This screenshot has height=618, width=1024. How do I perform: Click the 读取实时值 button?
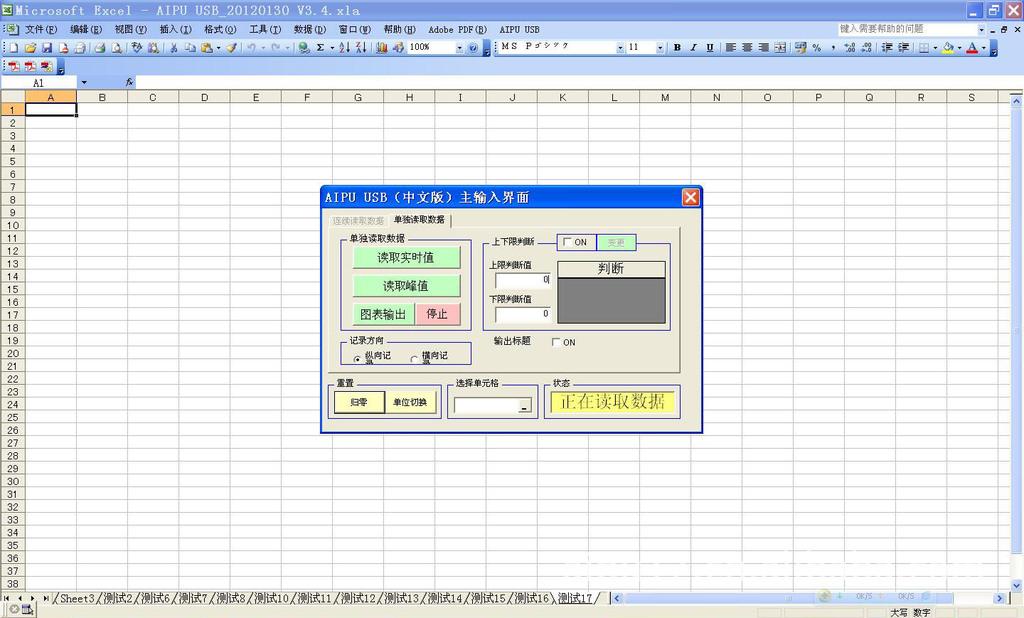406,257
